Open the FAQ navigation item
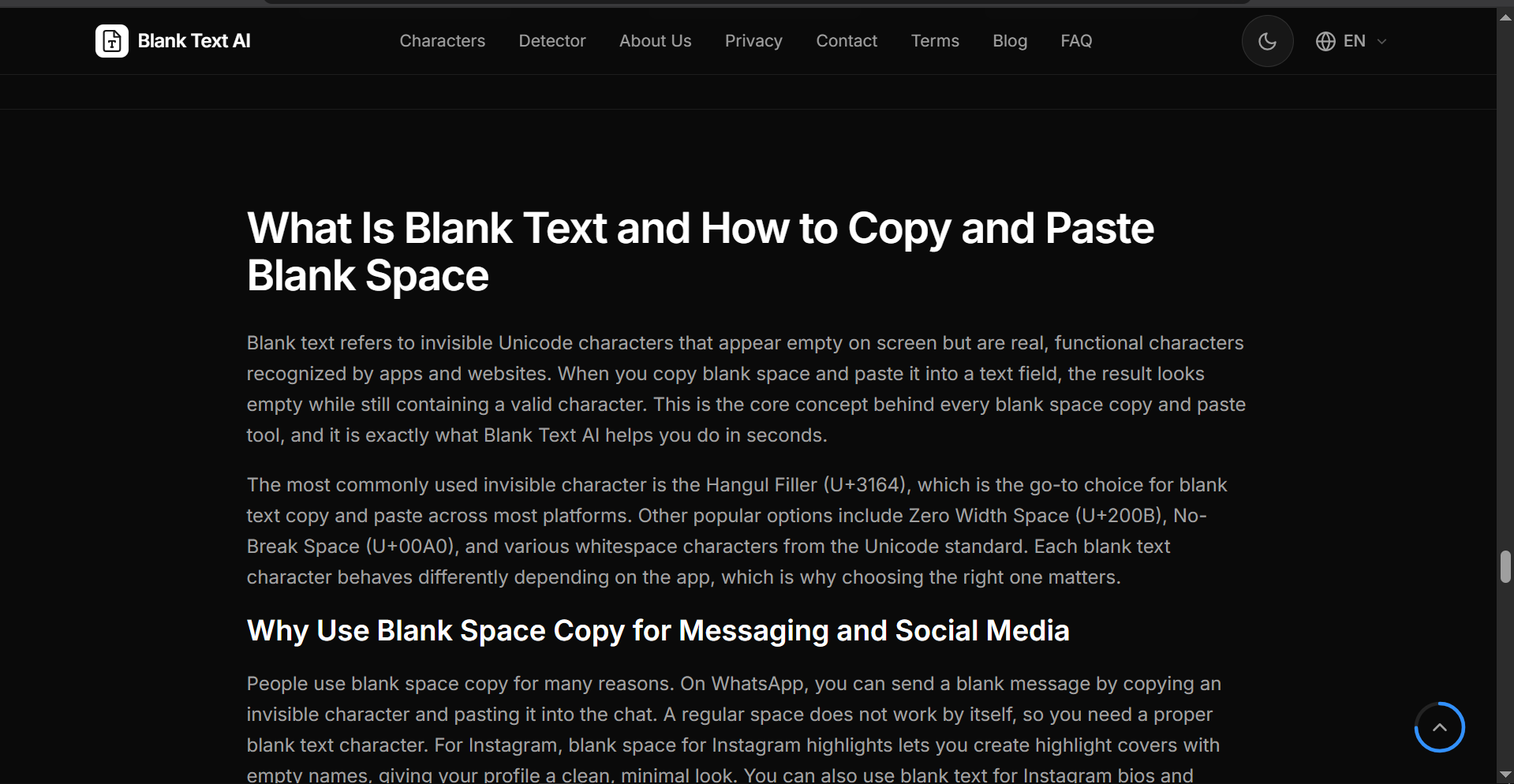 point(1076,41)
